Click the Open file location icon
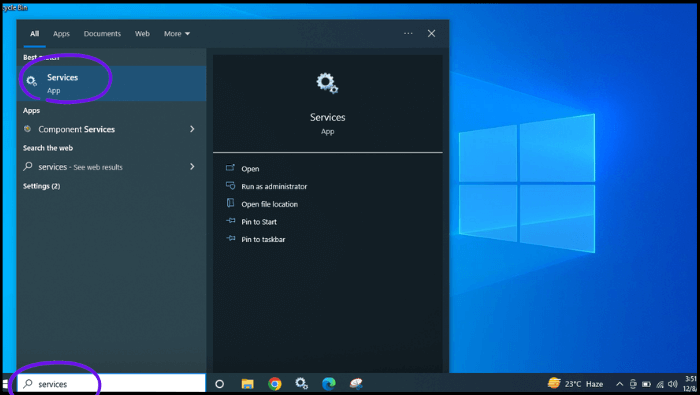 click(230, 203)
